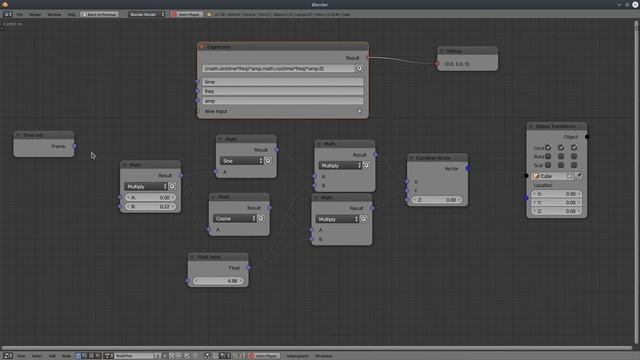Image resolution: width=640 pixels, height=360 pixels.
Task: Click New Input plus arrow
Action: tap(360, 111)
